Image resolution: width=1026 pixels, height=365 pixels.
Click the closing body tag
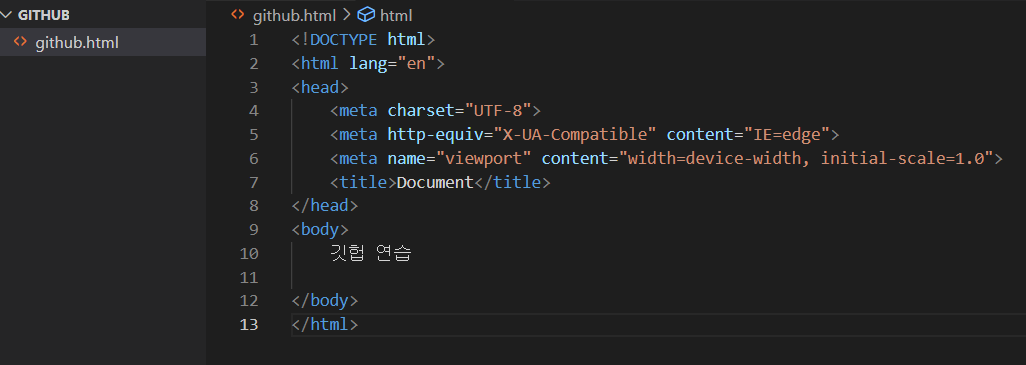(x=325, y=300)
